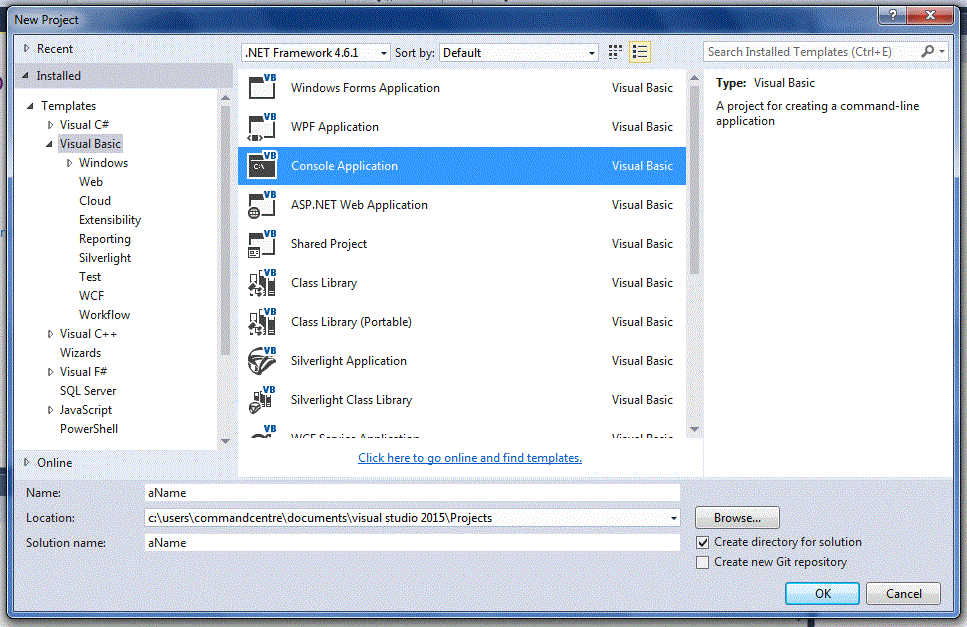Image resolution: width=967 pixels, height=627 pixels.
Task: Click the Console Application VB icon
Action: pyautogui.click(x=261, y=166)
